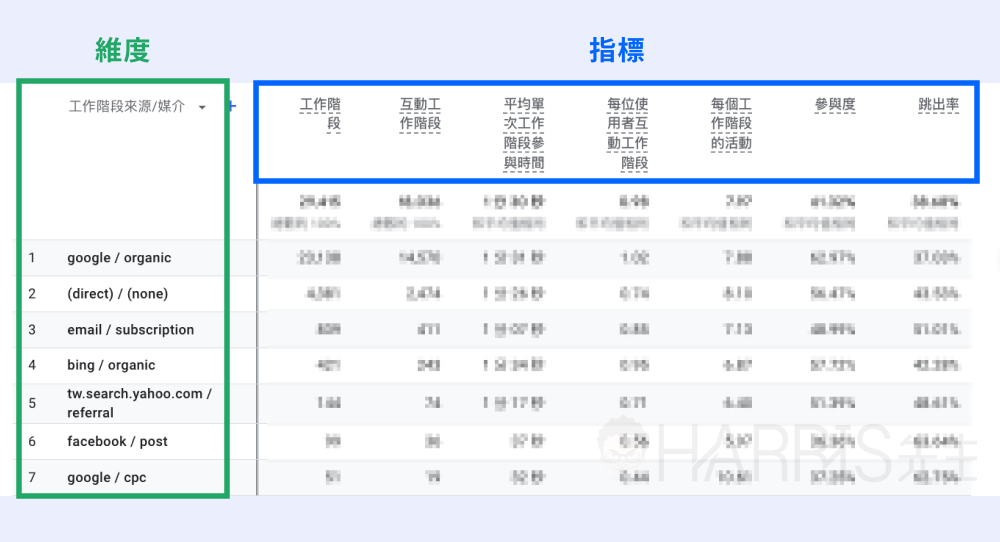Click the 工作階段來源/媒介 dimension label
This screenshot has height=542, width=1000.
tap(127, 106)
